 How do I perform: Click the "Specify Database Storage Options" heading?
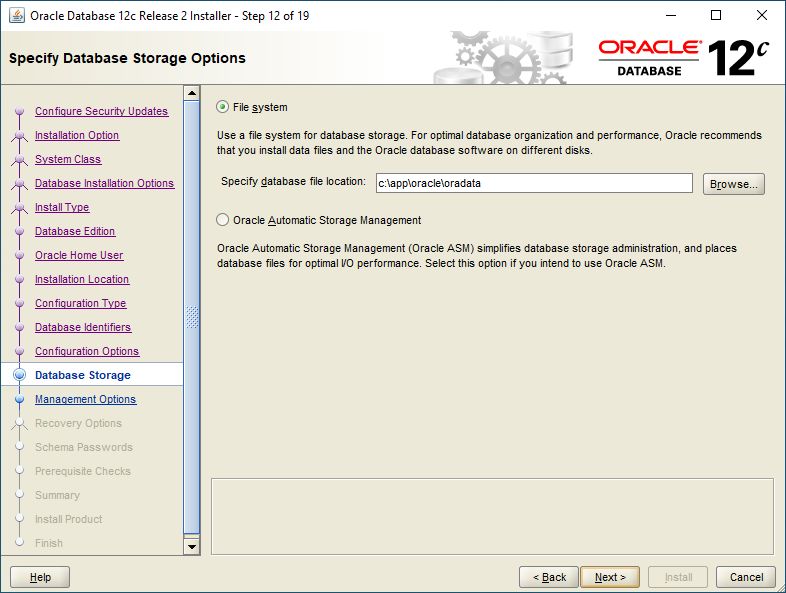pos(127,58)
